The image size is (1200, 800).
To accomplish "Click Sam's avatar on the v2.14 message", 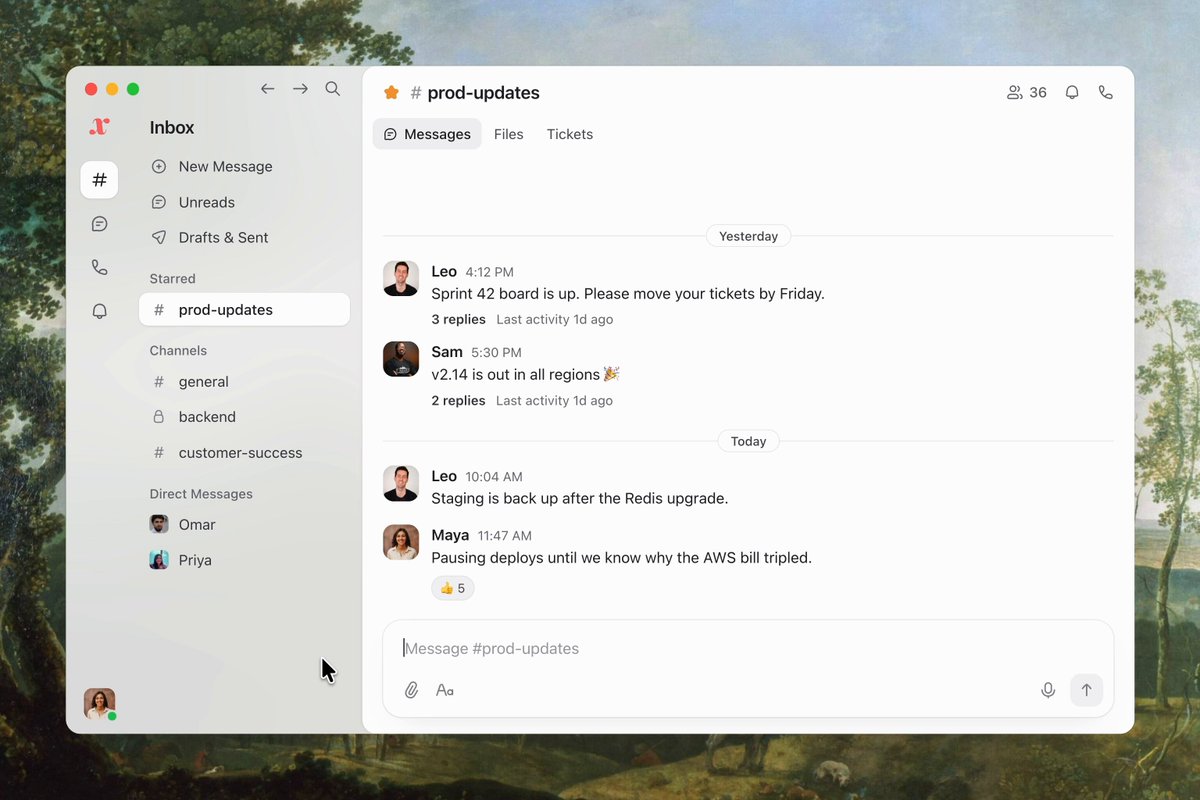I will click(x=401, y=359).
